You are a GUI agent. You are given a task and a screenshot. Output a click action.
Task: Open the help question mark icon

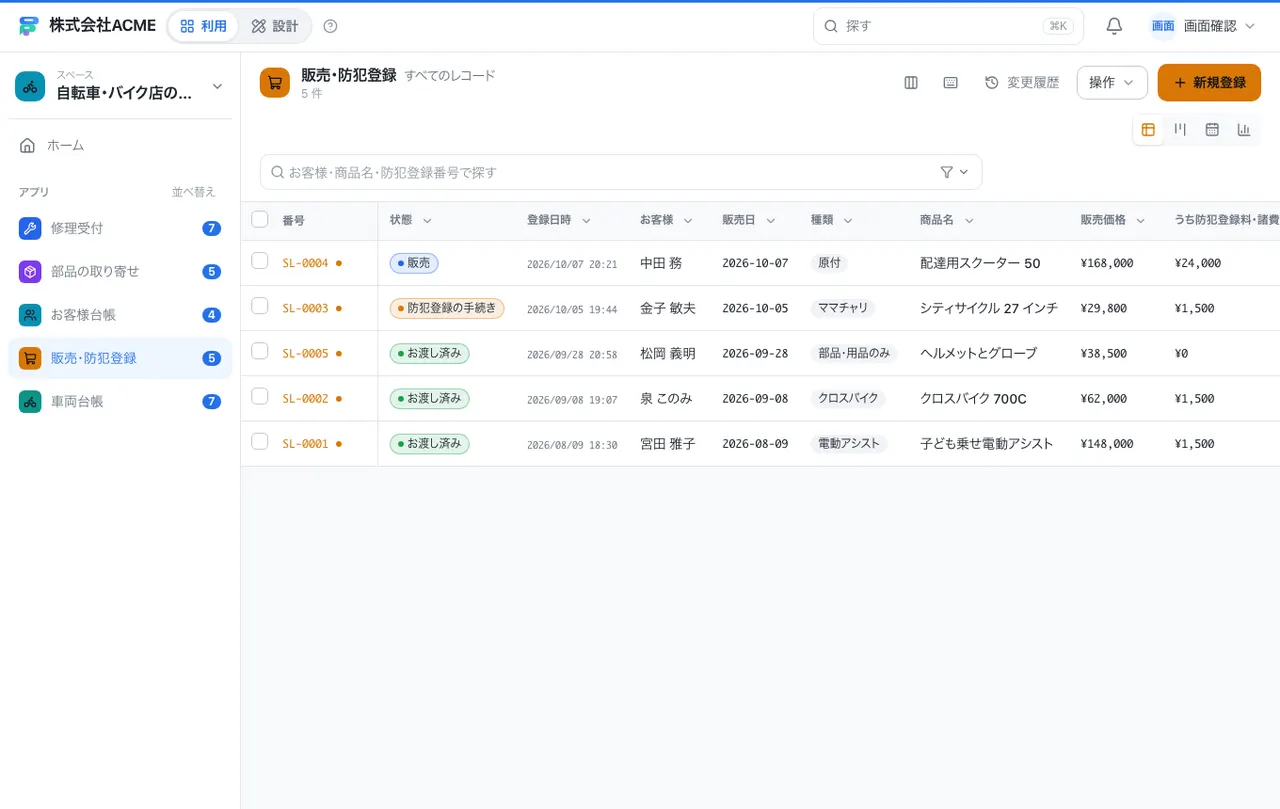pyautogui.click(x=331, y=26)
